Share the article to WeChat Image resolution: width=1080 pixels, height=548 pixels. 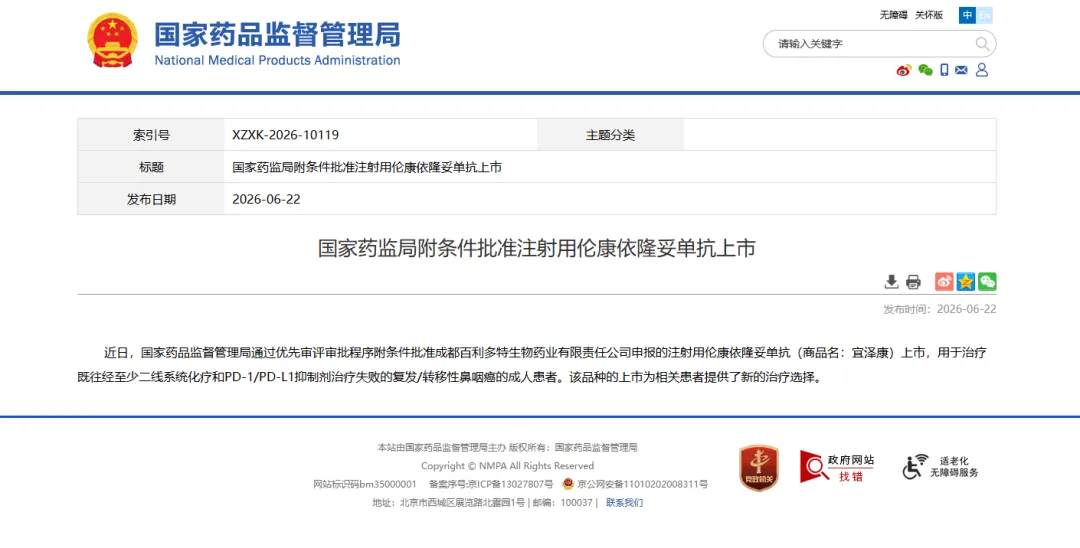pos(987,282)
